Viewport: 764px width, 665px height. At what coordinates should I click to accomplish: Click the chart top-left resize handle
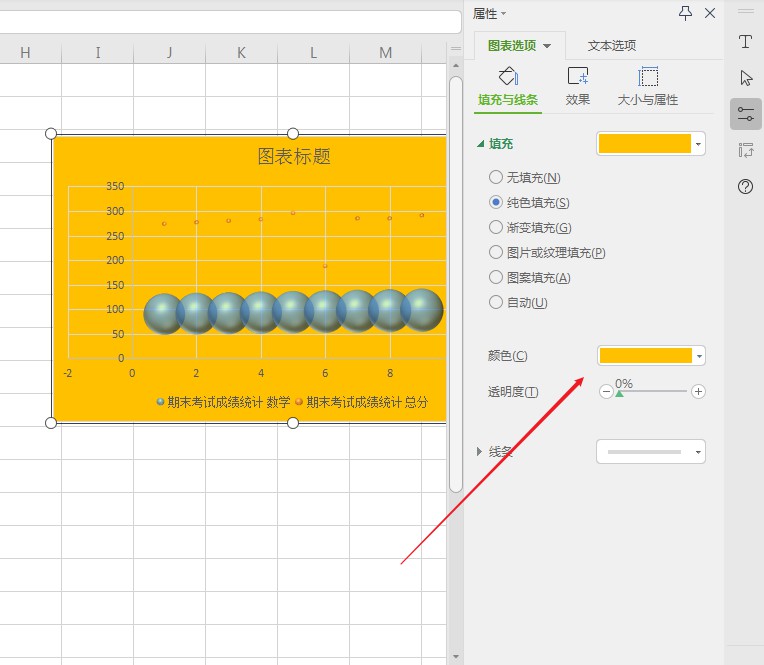51,133
